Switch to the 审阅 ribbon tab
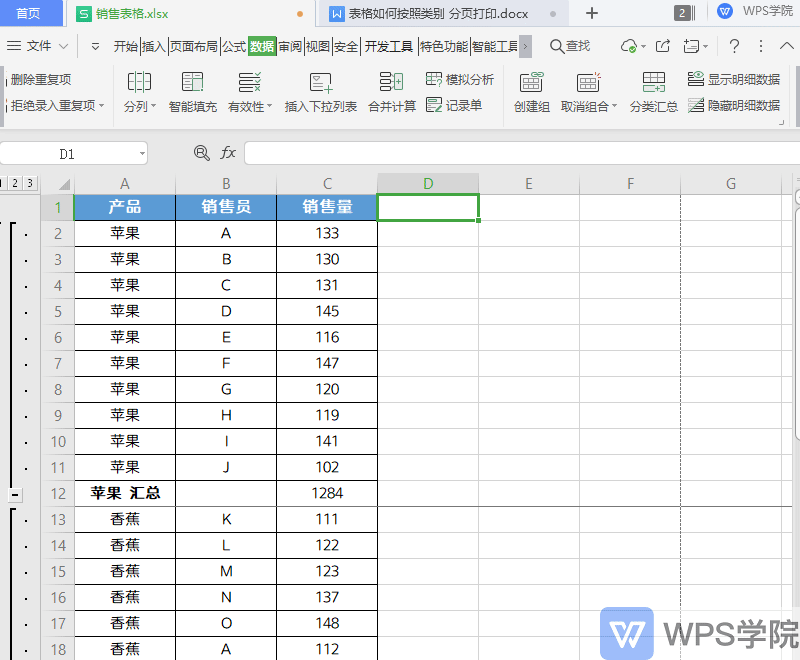Image resolution: width=800 pixels, height=660 pixels. point(291,46)
